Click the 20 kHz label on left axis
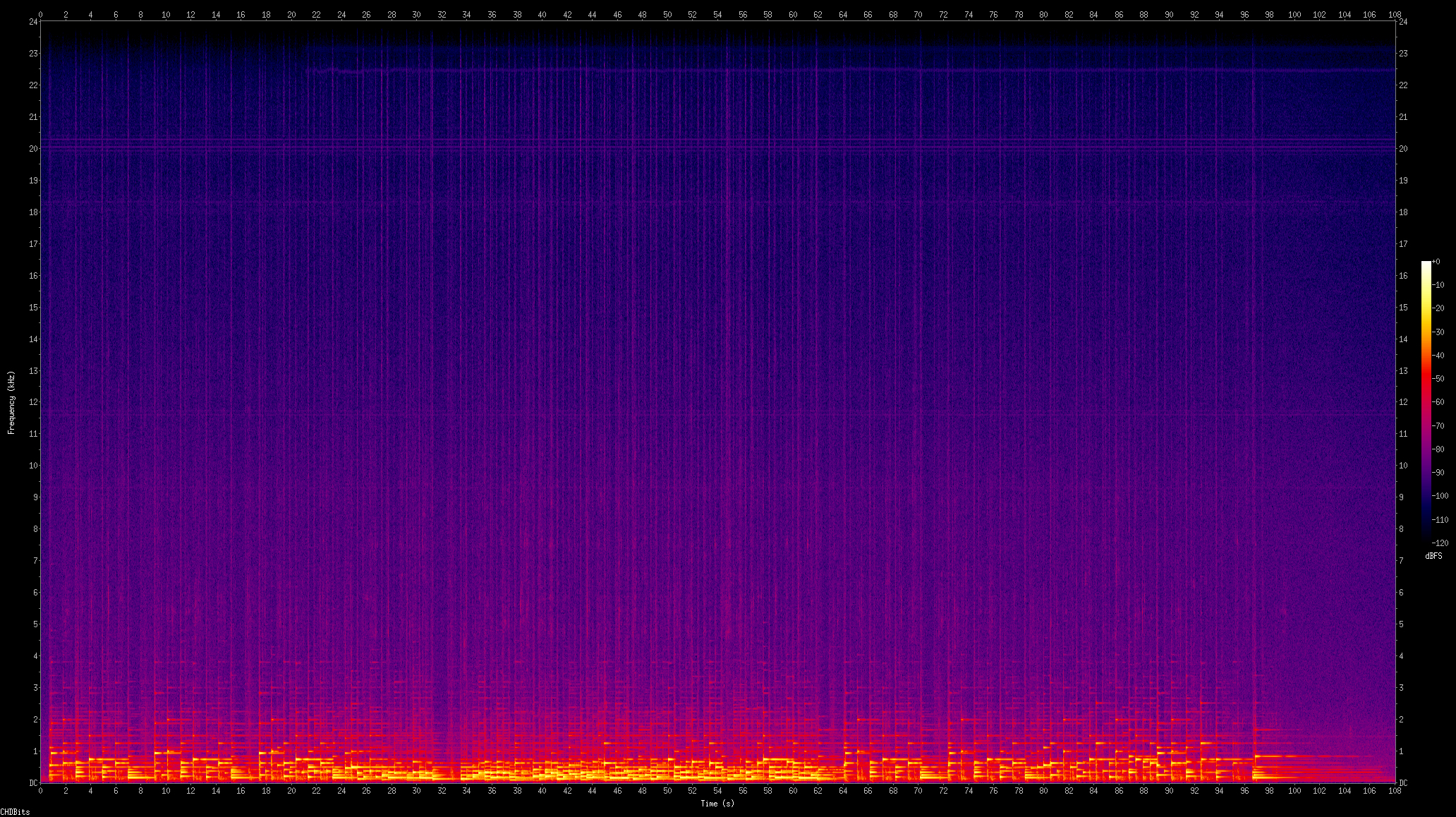1456x817 pixels. coord(32,149)
